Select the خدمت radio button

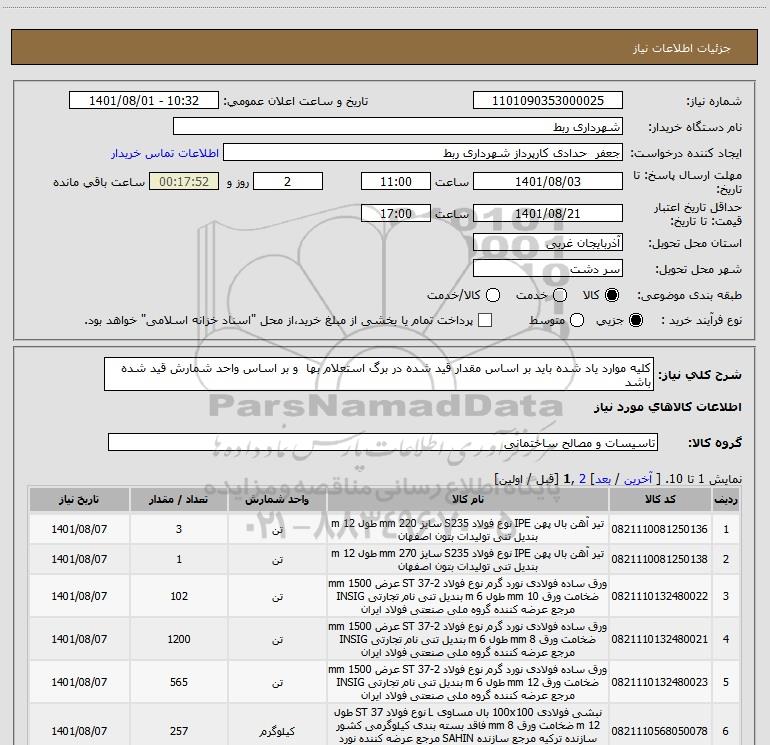click(x=560, y=295)
